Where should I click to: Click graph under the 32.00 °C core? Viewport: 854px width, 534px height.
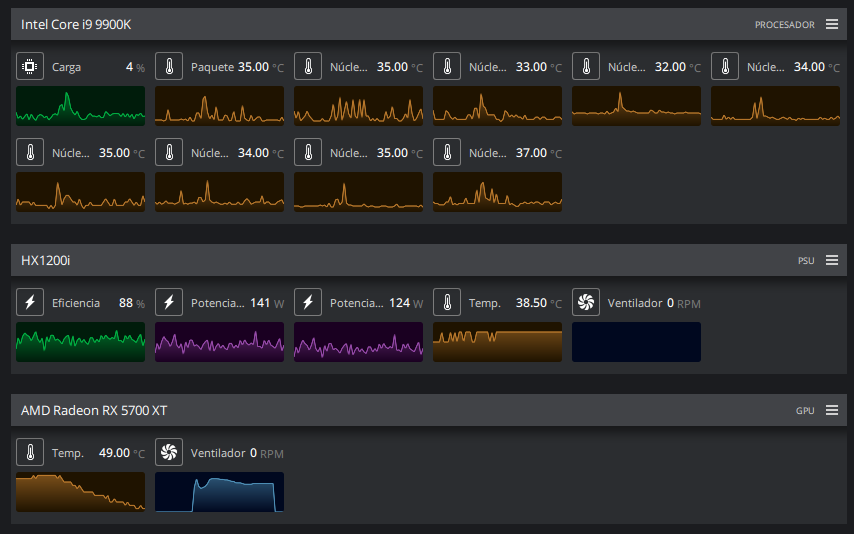coord(636,106)
